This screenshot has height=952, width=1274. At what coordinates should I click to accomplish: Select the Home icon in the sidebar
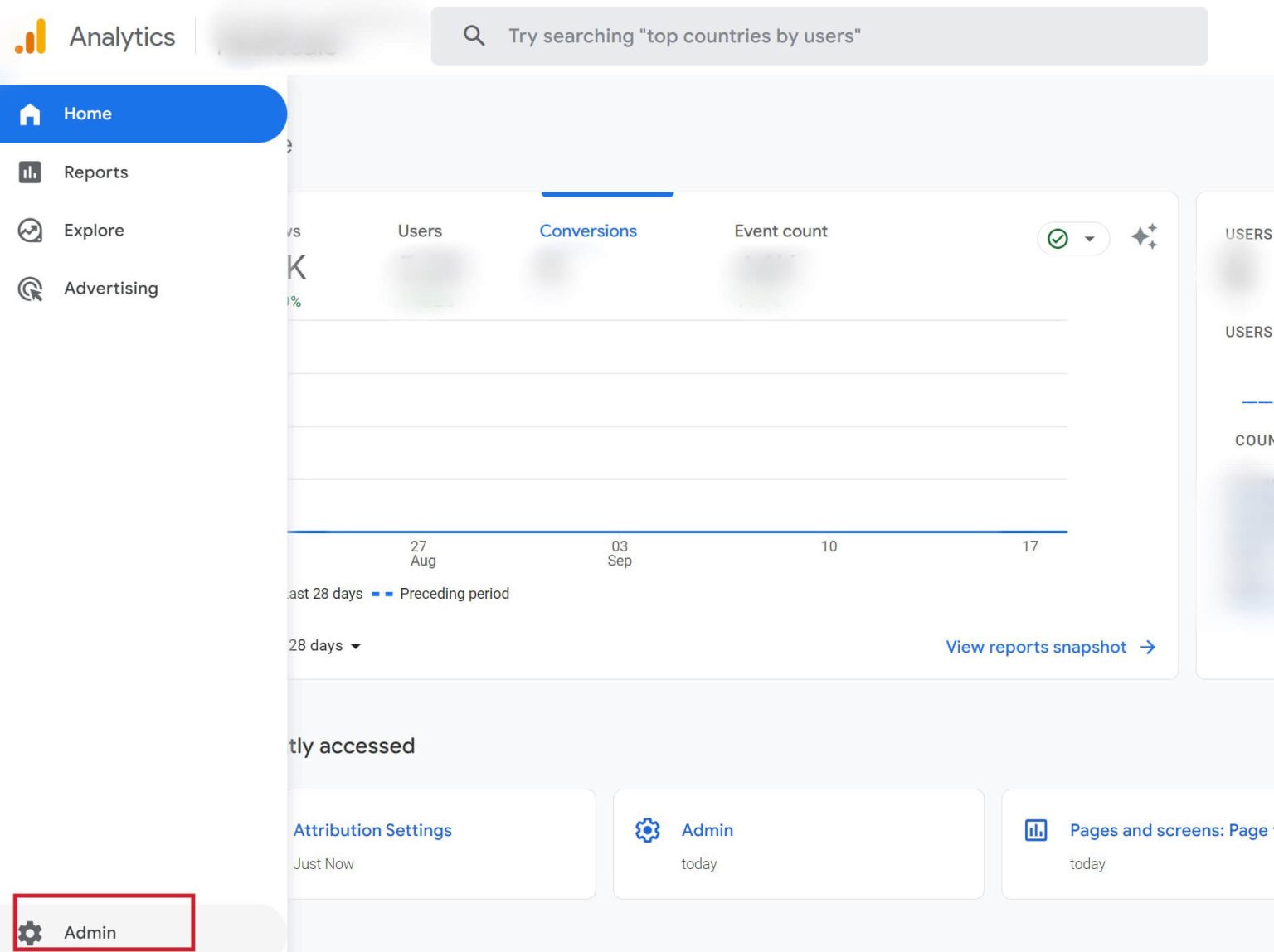[x=31, y=114]
